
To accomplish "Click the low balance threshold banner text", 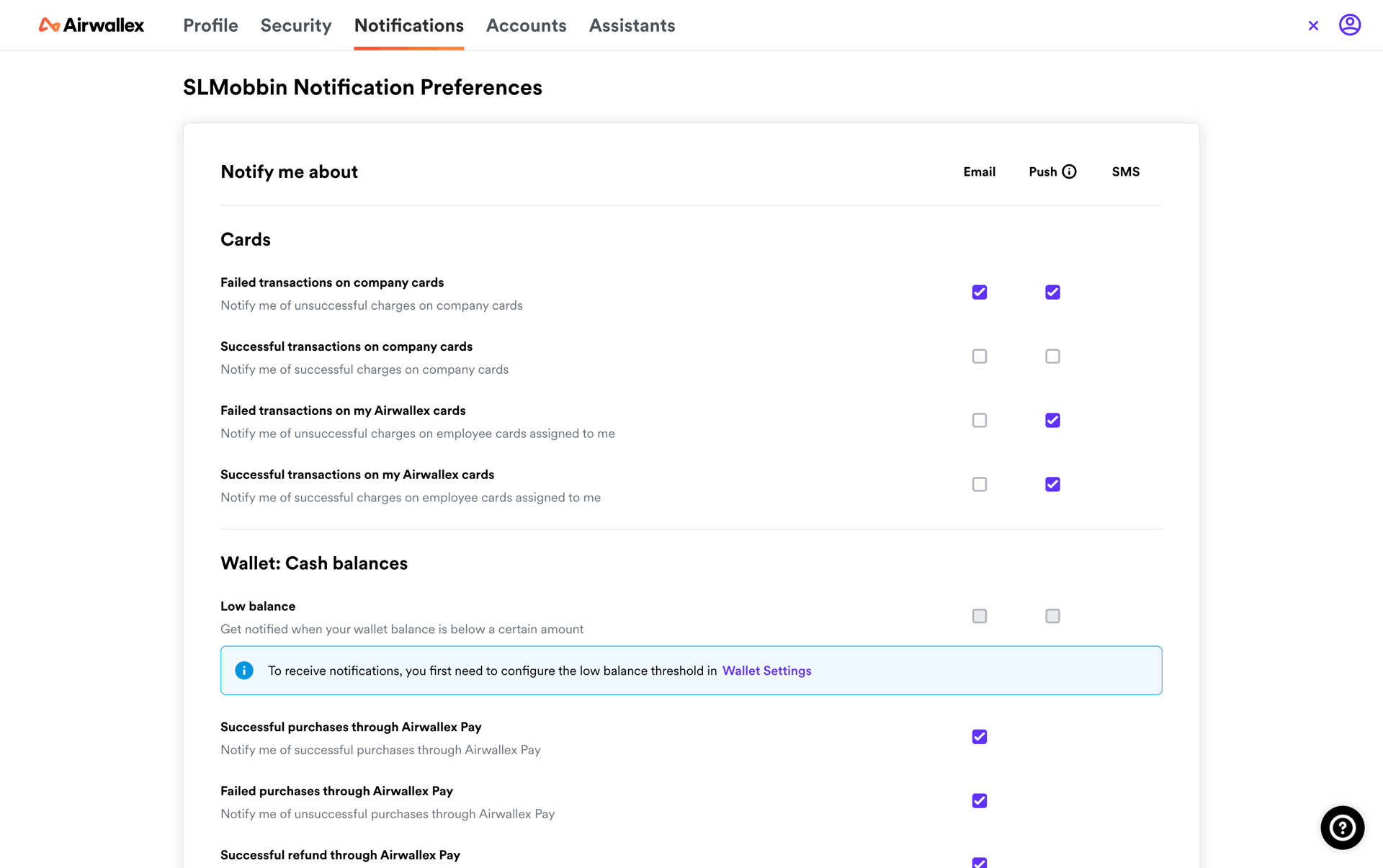I will pos(492,671).
